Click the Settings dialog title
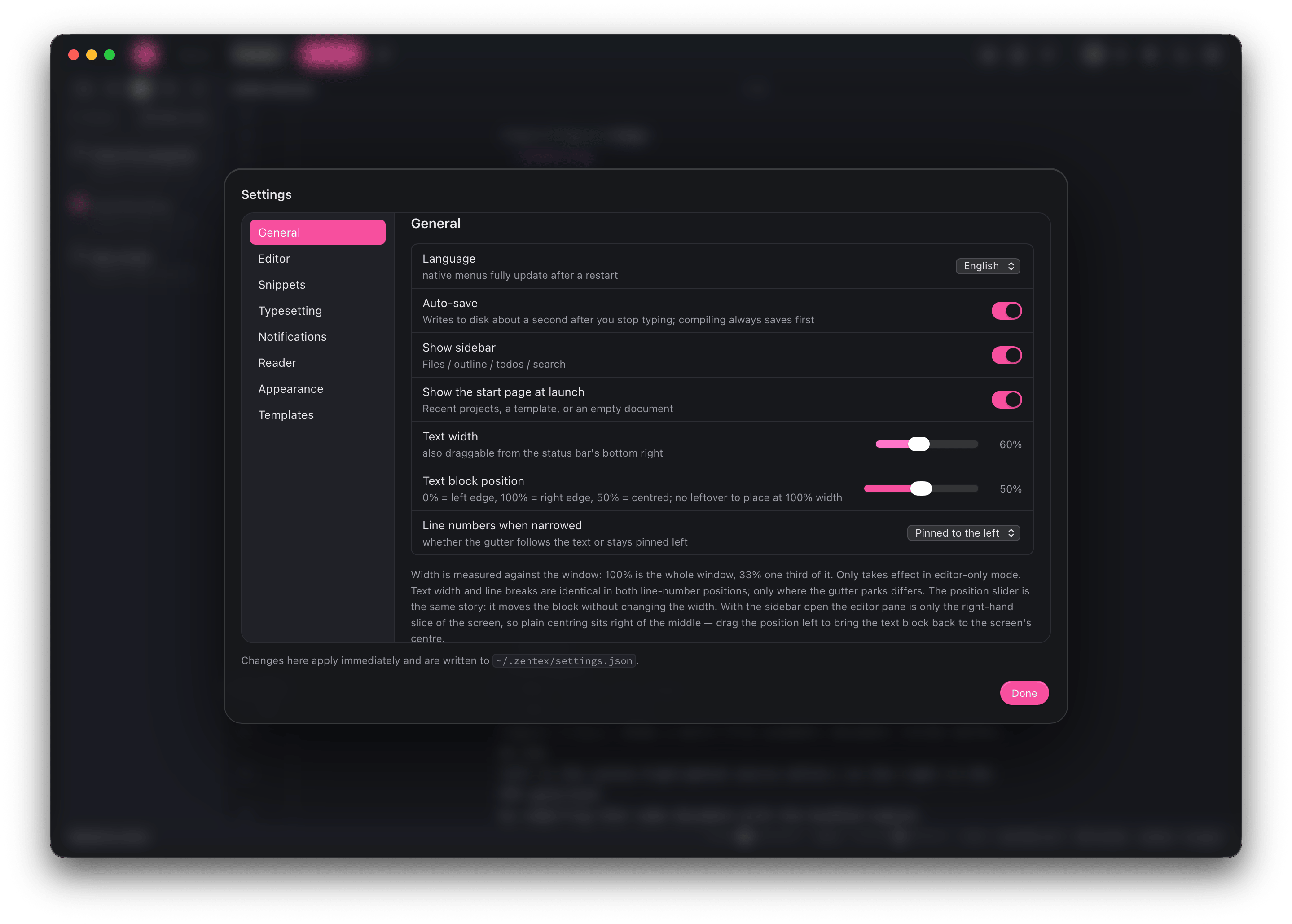Viewport: 1292px width, 924px height. point(266,194)
